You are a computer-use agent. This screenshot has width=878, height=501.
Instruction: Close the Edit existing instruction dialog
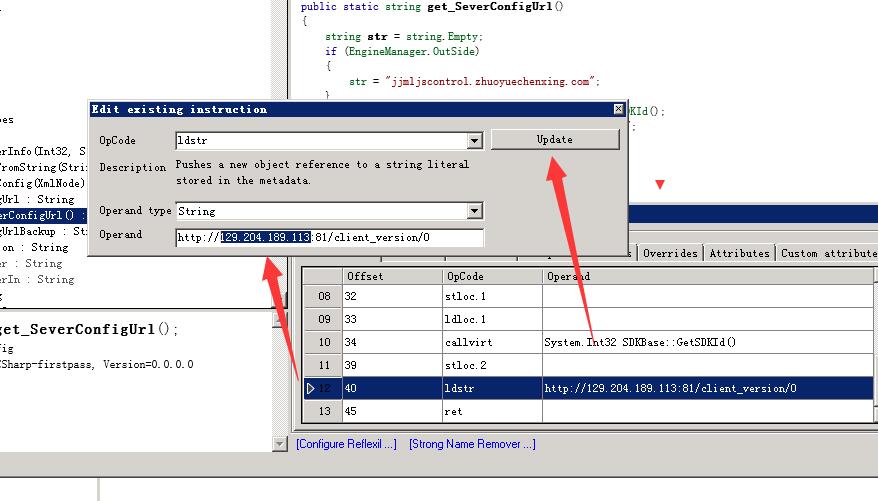point(618,109)
